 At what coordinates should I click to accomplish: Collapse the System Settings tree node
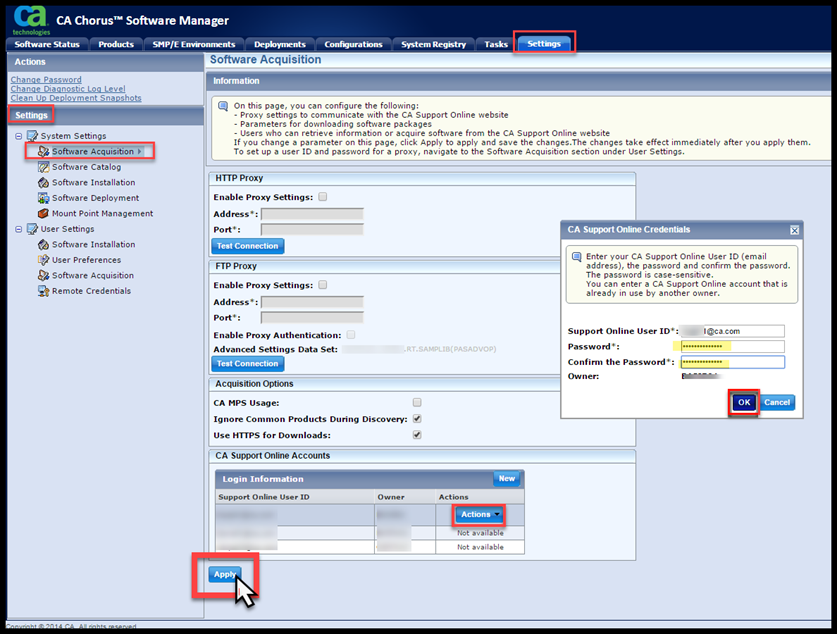[19, 136]
